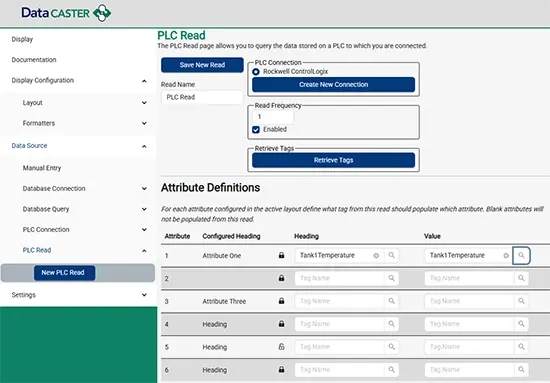Collapse the Data Source section
Image resolution: width=550 pixels, height=383 pixels.
click(144, 146)
